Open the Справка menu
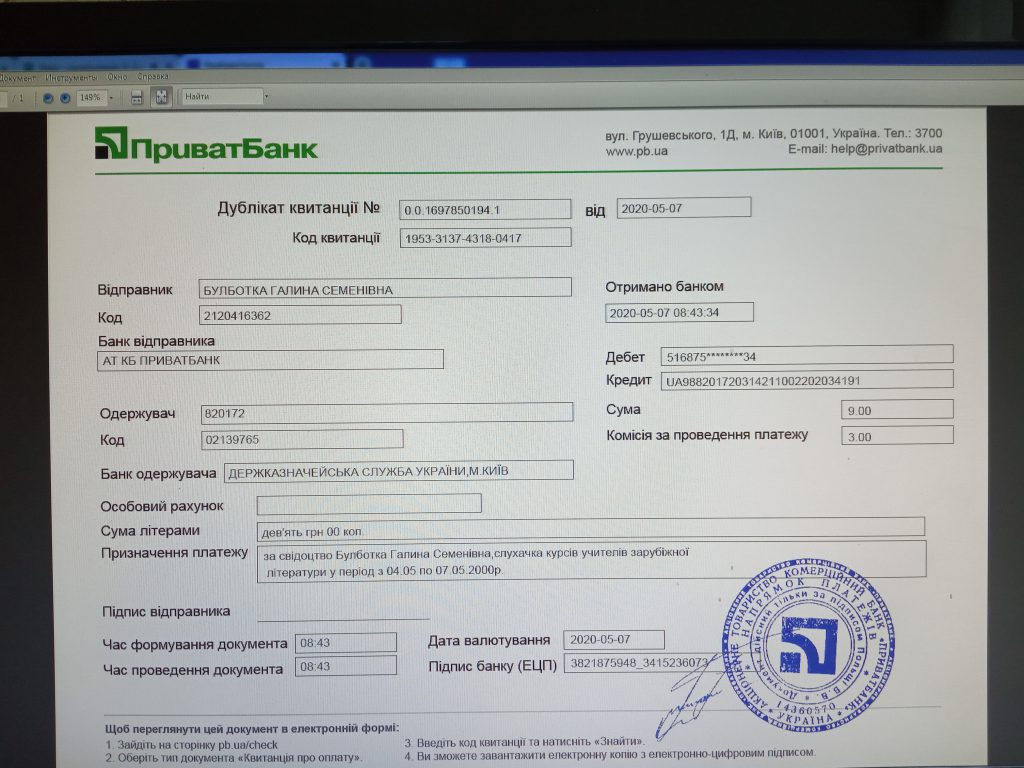 [x=153, y=77]
